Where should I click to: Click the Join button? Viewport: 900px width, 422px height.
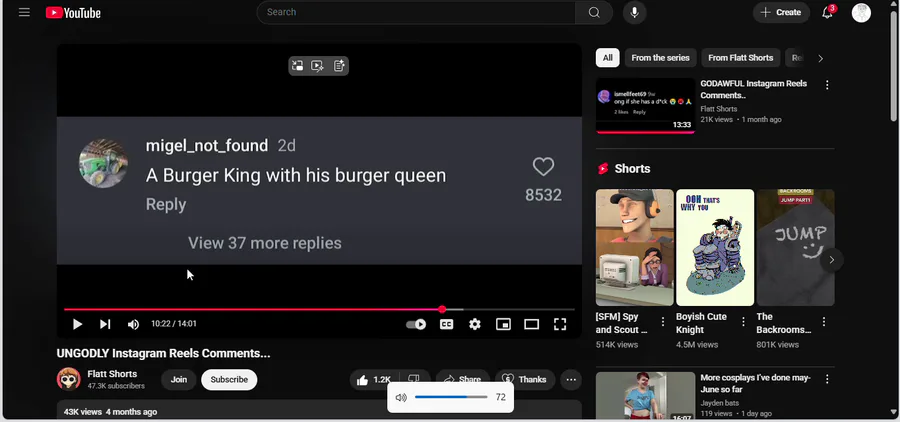(179, 380)
